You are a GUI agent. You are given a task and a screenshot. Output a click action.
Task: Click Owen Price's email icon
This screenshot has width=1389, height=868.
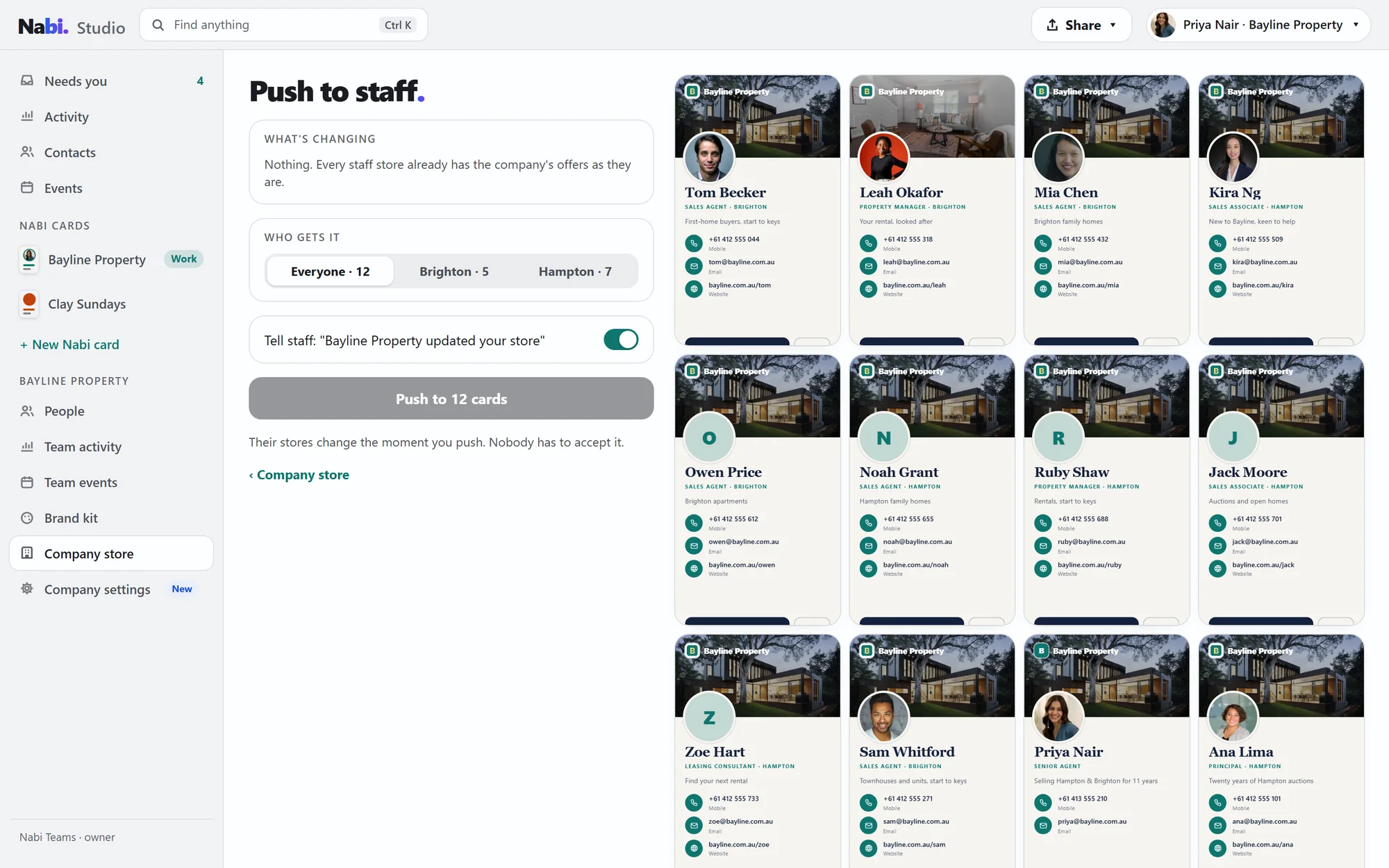pos(694,546)
